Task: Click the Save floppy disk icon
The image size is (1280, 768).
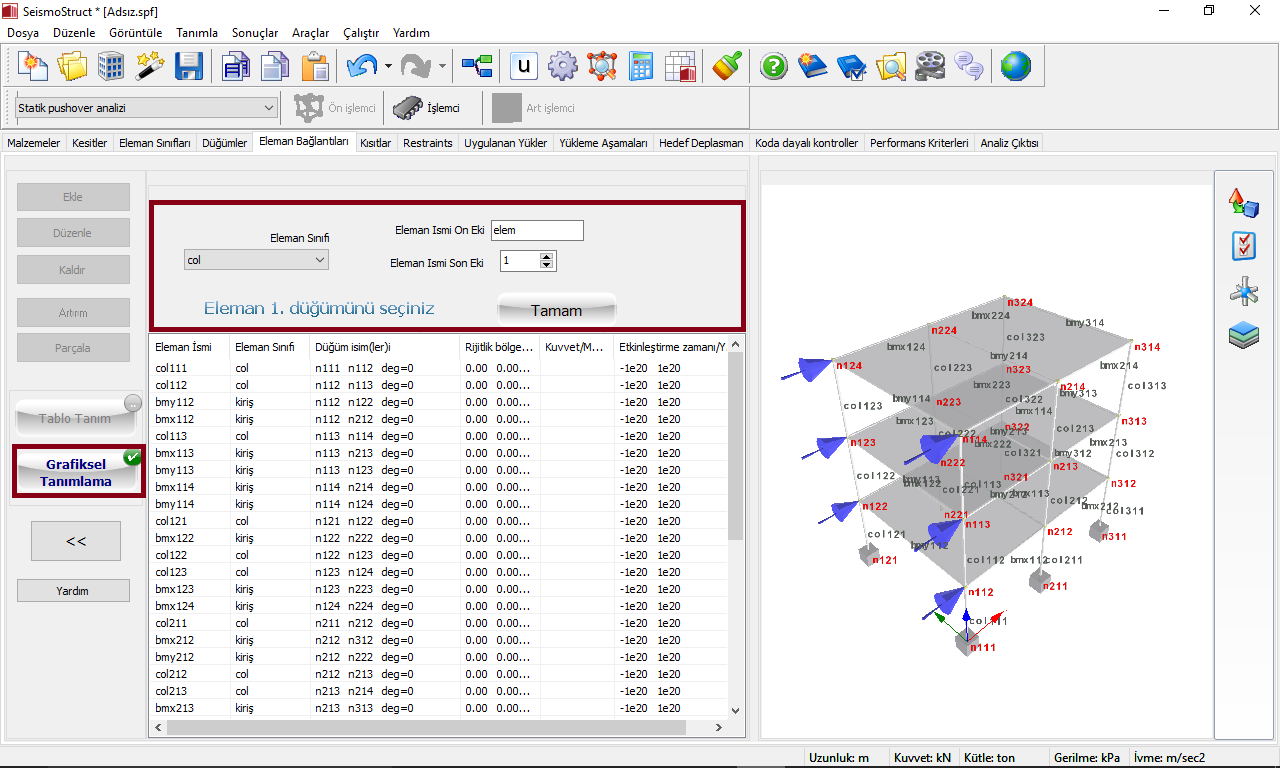Action: click(x=188, y=67)
